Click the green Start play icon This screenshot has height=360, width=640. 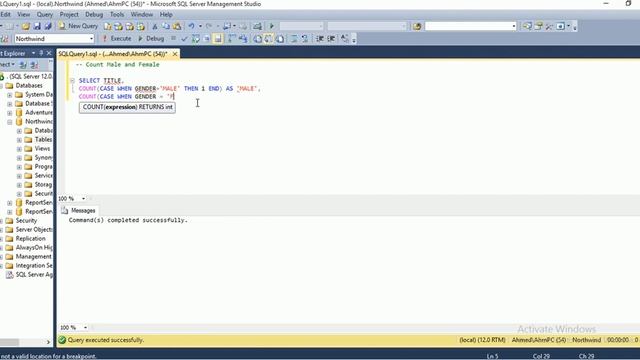pos(272,26)
